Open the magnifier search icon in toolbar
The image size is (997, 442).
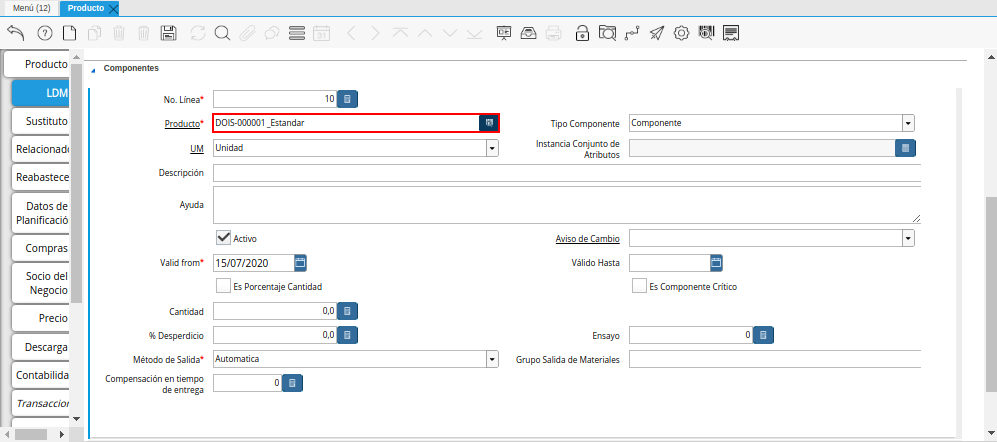click(x=222, y=33)
